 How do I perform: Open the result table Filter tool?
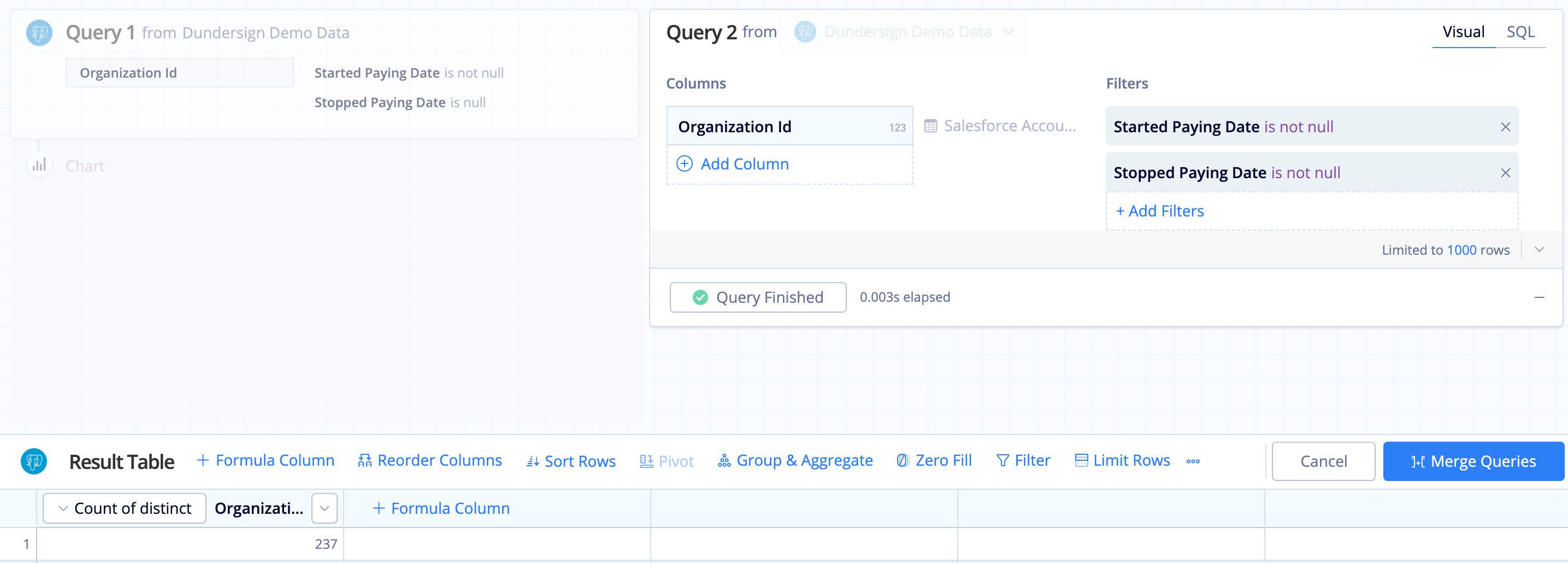point(1023,461)
